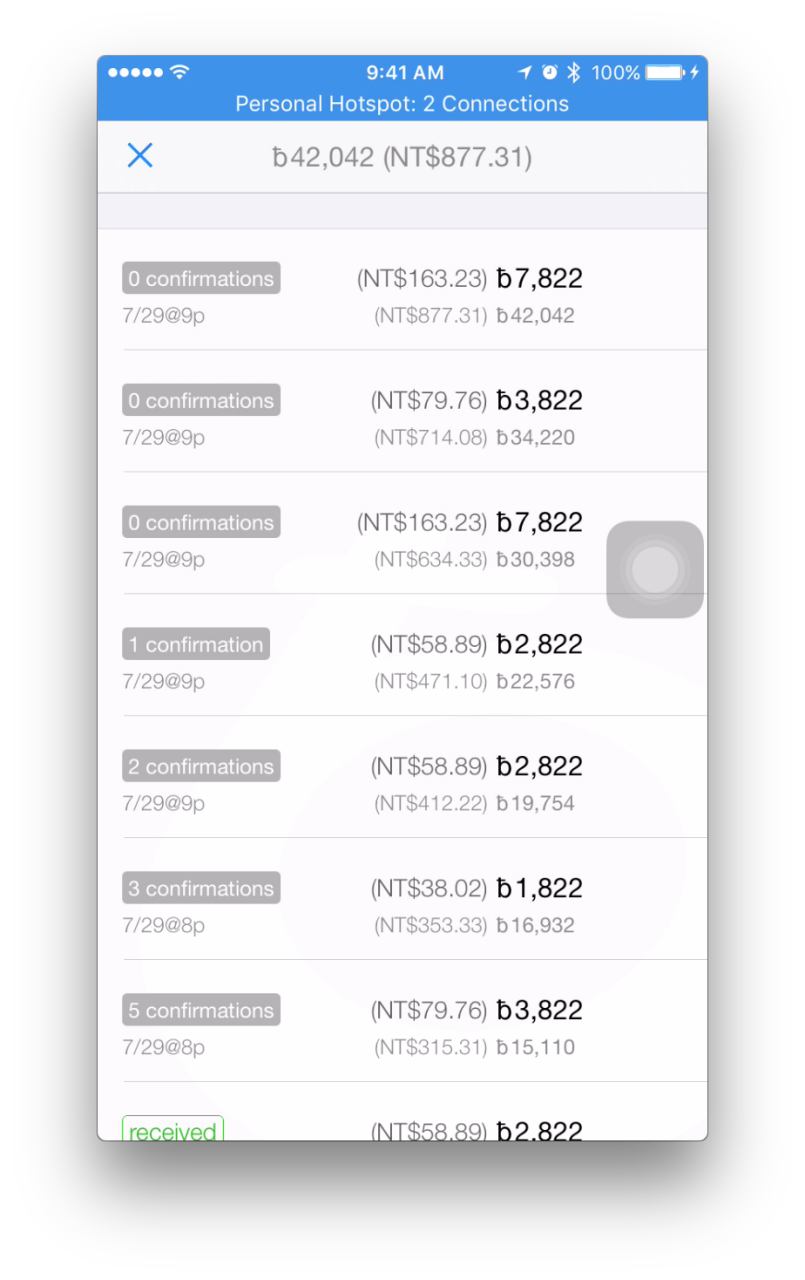Tap the '5 confirmations' status badge

(201, 1010)
